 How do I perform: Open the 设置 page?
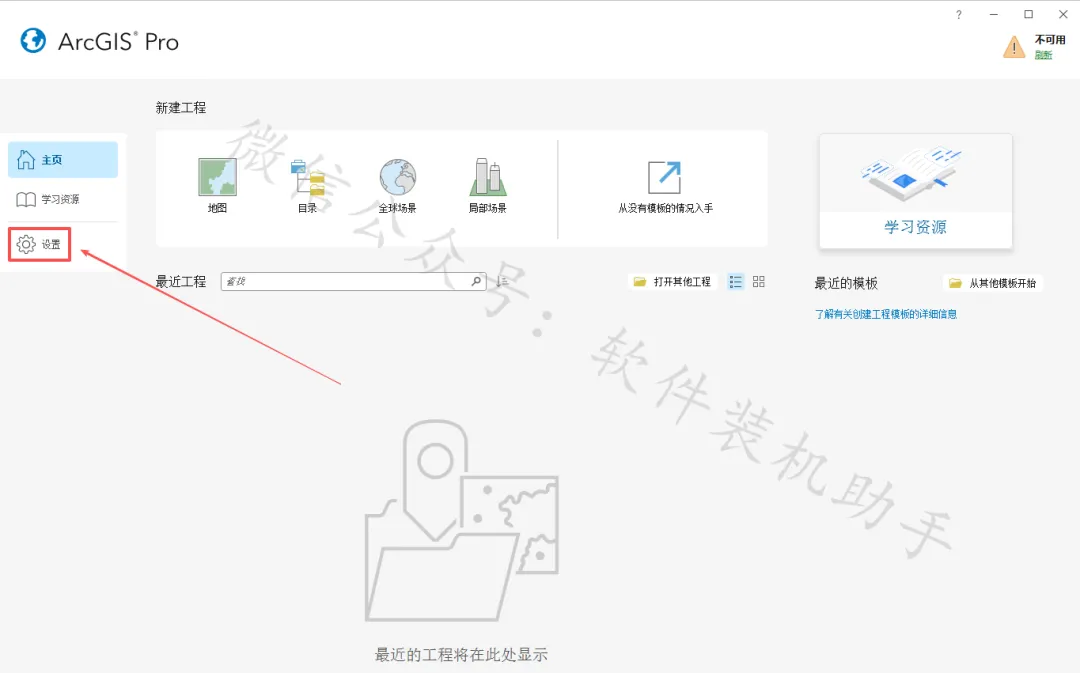(39, 245)
